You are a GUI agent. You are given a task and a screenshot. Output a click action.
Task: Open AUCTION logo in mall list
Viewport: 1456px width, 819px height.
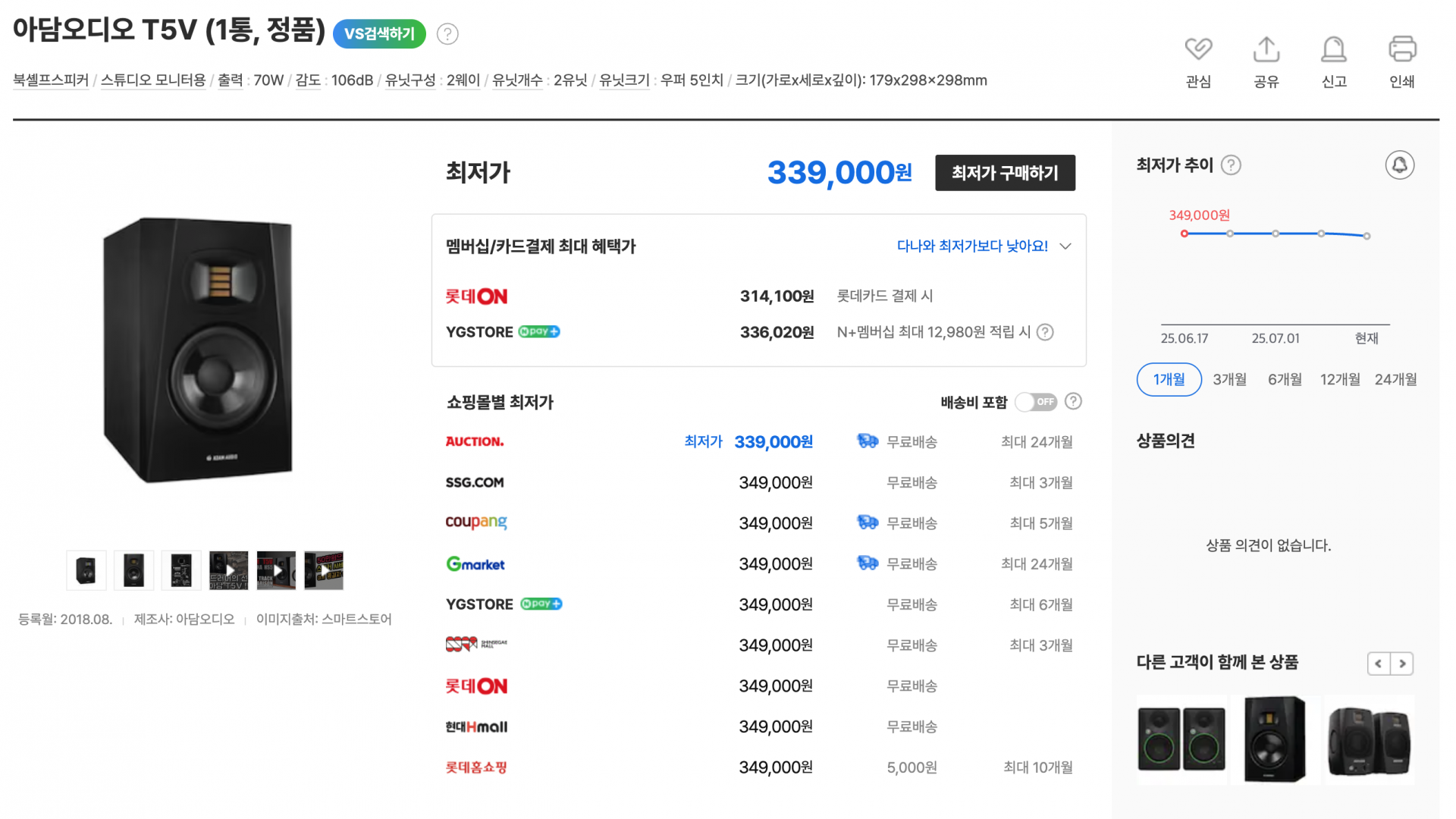point(475,441)
